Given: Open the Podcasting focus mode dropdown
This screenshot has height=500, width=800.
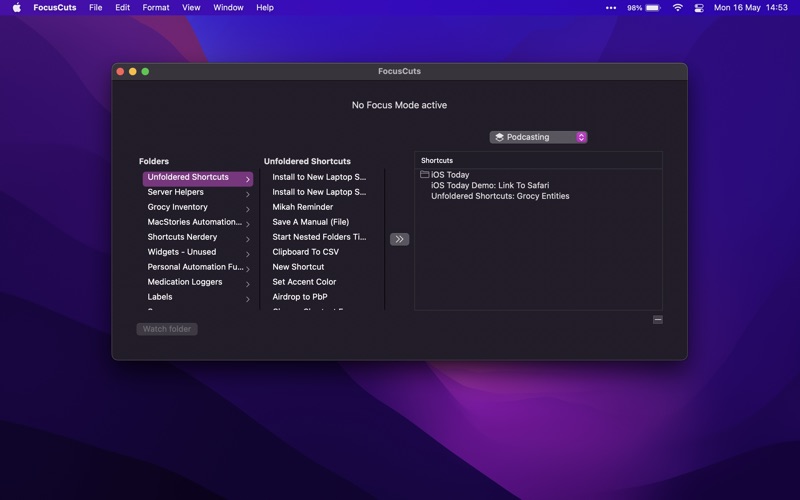Looking at the screenshot, I should click(538, 137).
